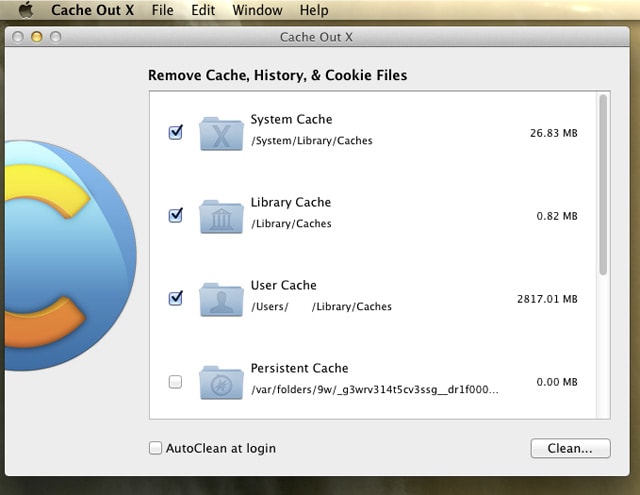Image resolution: width=640 pixels, height=495 pixels.
Task: Click the Remove Cache, History, & Cookie Files heading
Action: (x=278, y=75)
